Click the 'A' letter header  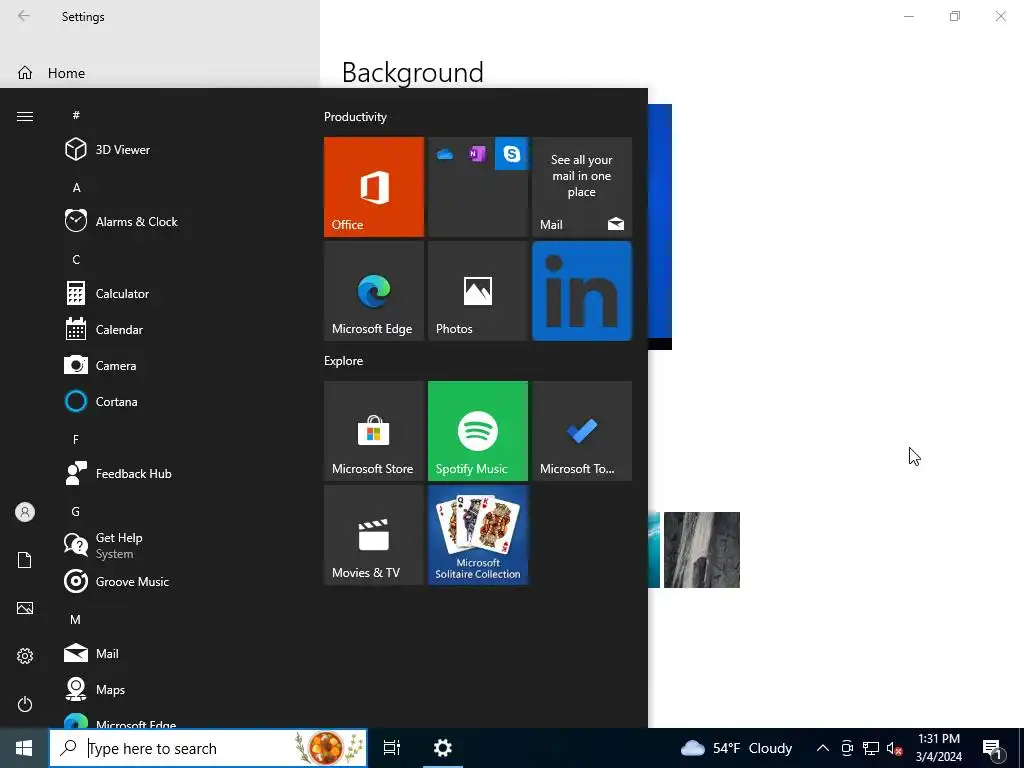click(x=76, y=187)
